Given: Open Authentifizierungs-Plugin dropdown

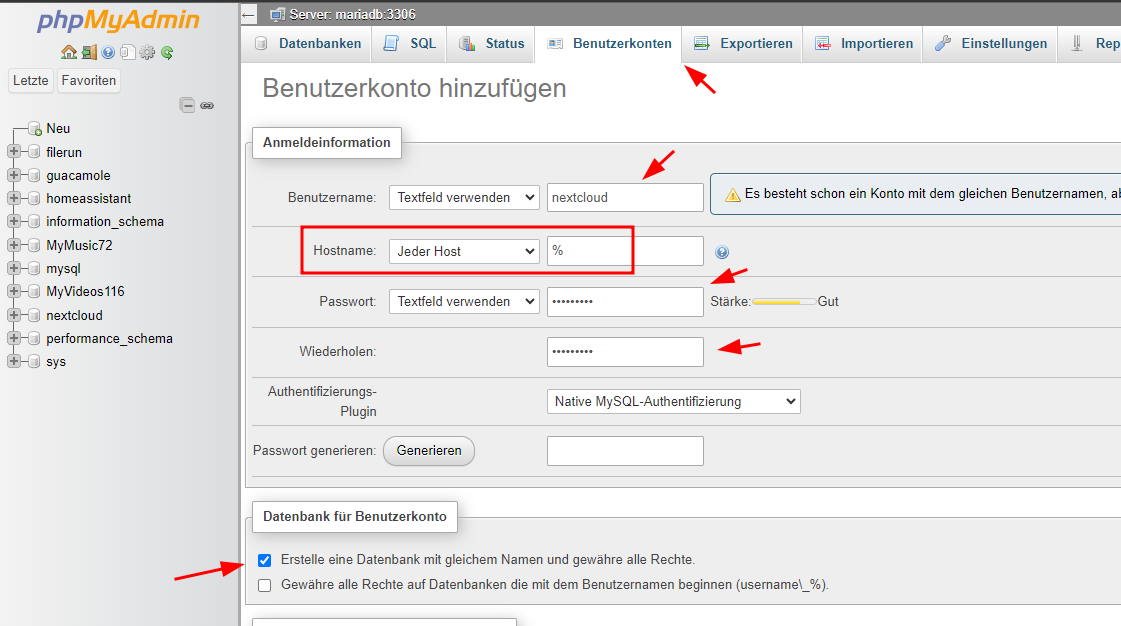Looking at the screenshot, I should [x=673, y=402].
